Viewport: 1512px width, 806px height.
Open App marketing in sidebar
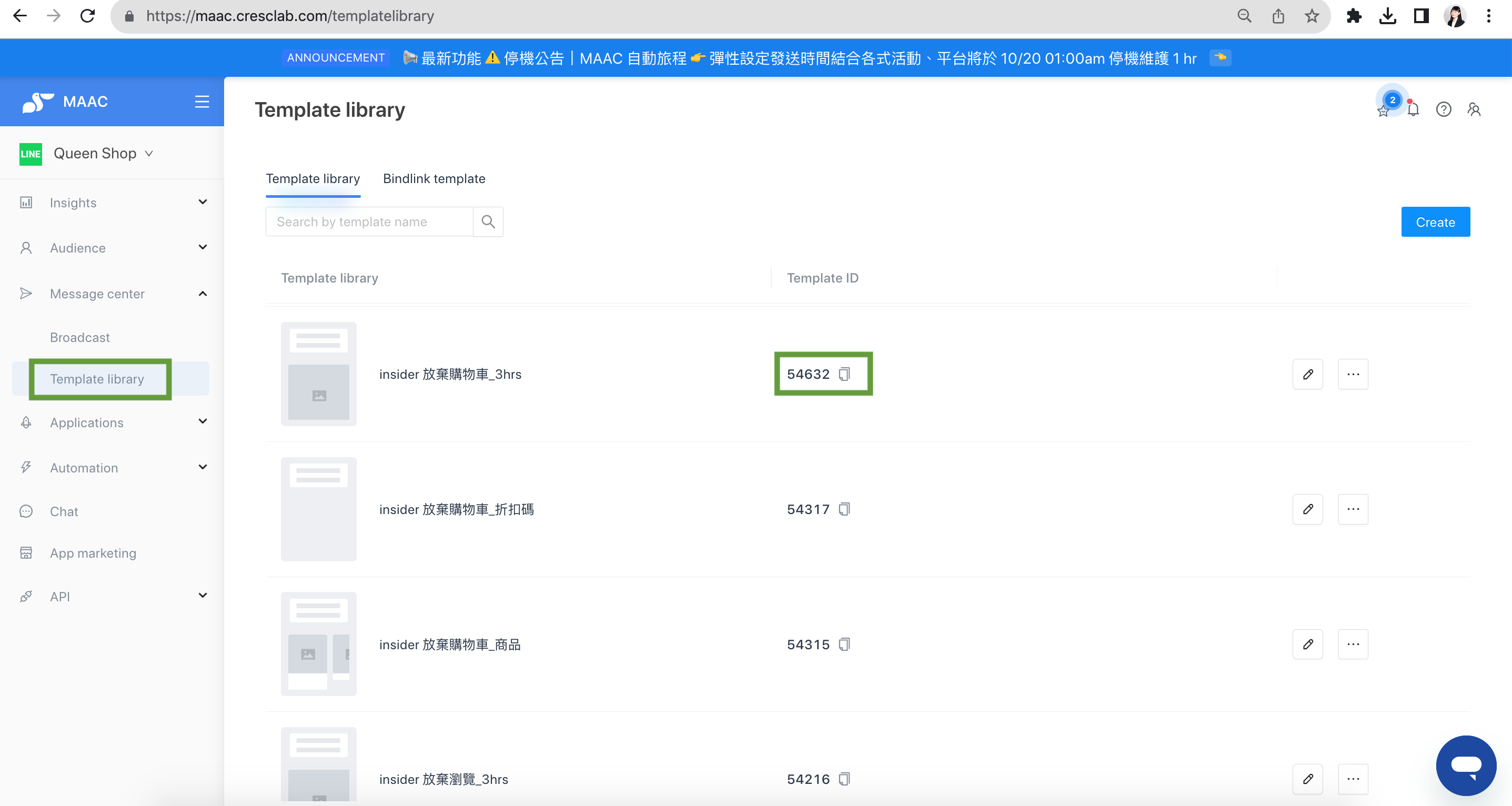[93, 552]
